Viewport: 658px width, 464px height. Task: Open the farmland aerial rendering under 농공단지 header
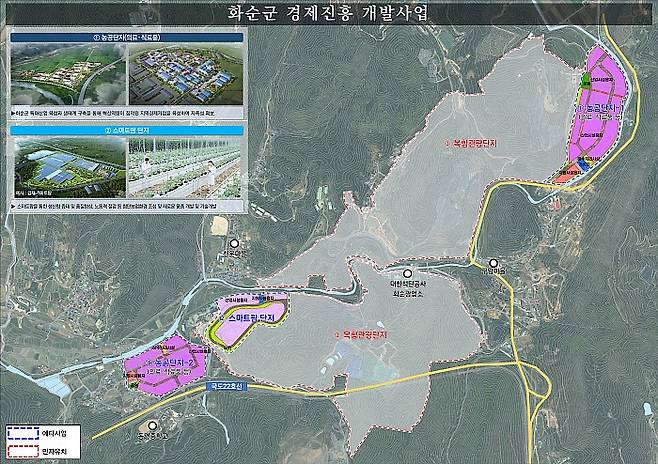[x=68, y=74]
